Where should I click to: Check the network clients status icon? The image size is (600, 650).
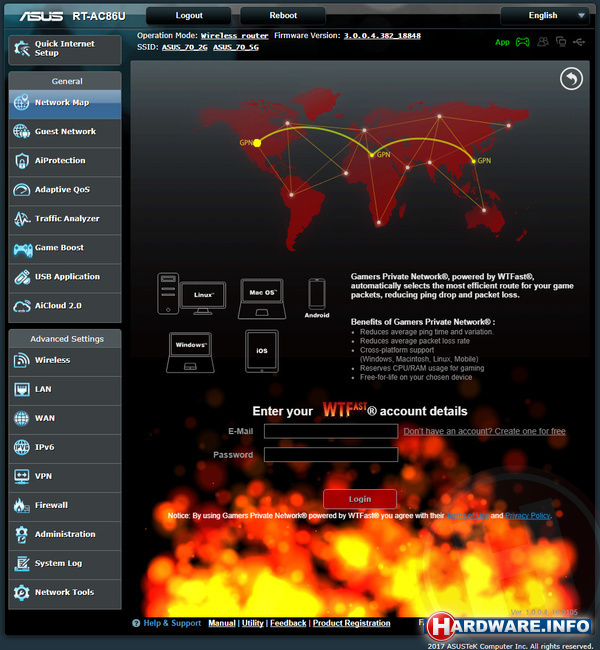[561, 42]
